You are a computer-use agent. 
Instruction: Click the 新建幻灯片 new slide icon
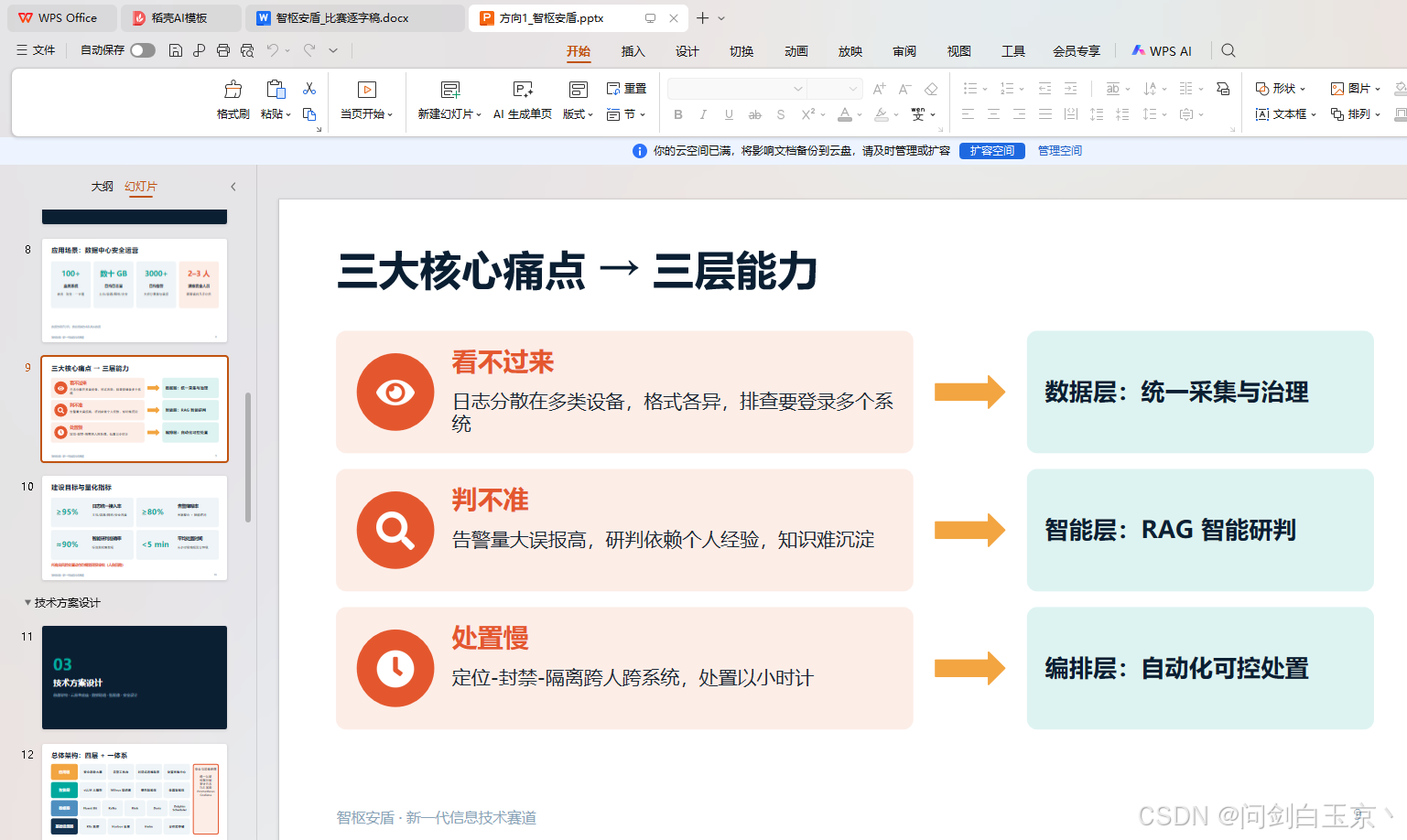[x=449, y=89]
